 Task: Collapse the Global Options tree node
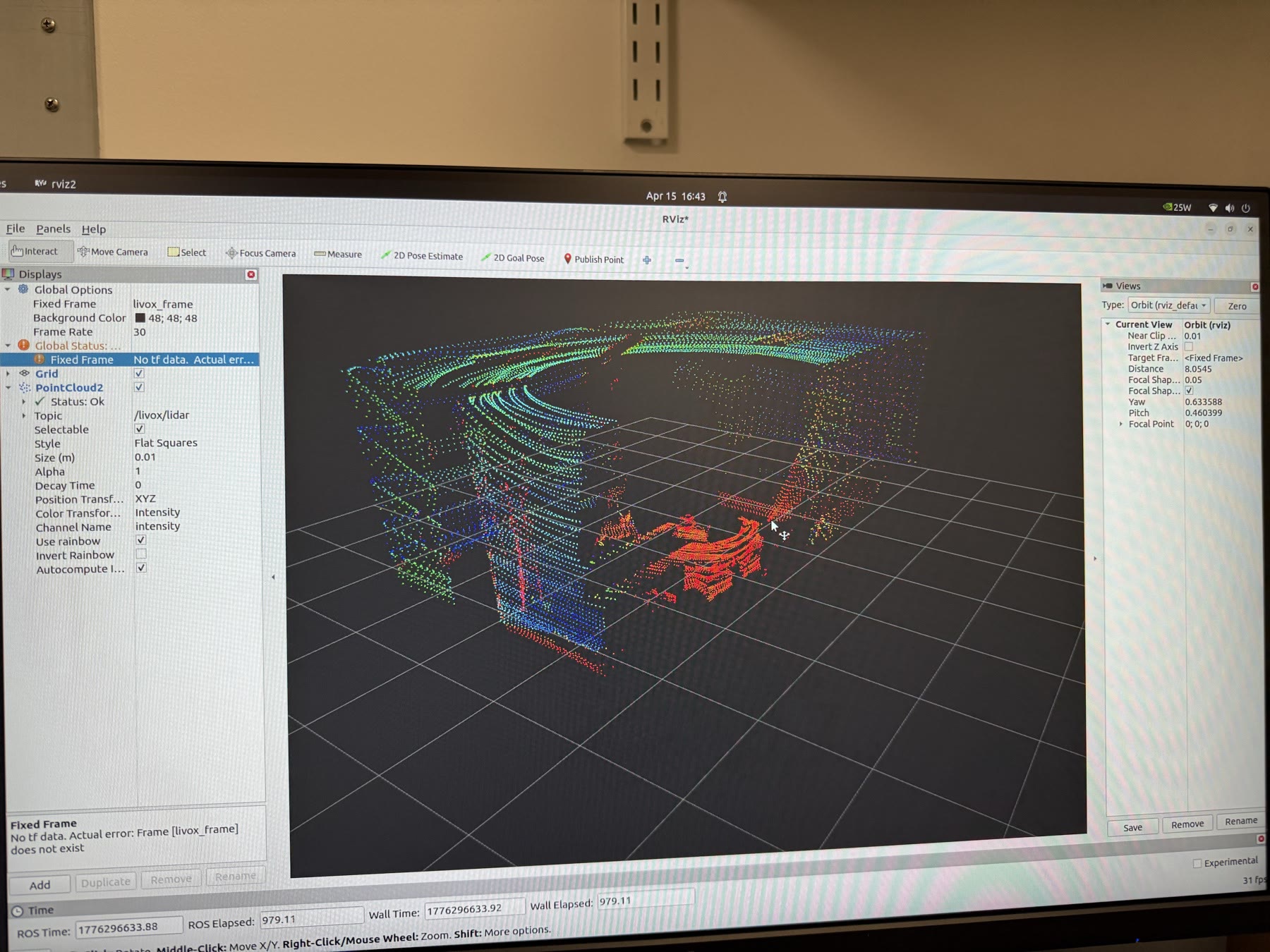pos(8,289)
